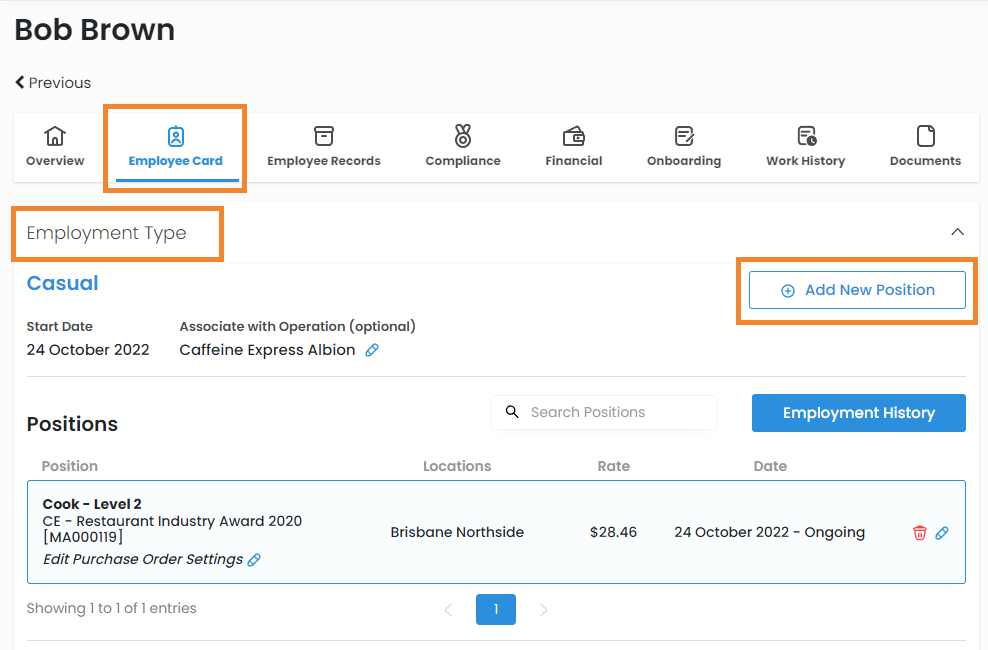The image size is (988, 650).
Task: Go to the previous positions page
Action: 448,610
